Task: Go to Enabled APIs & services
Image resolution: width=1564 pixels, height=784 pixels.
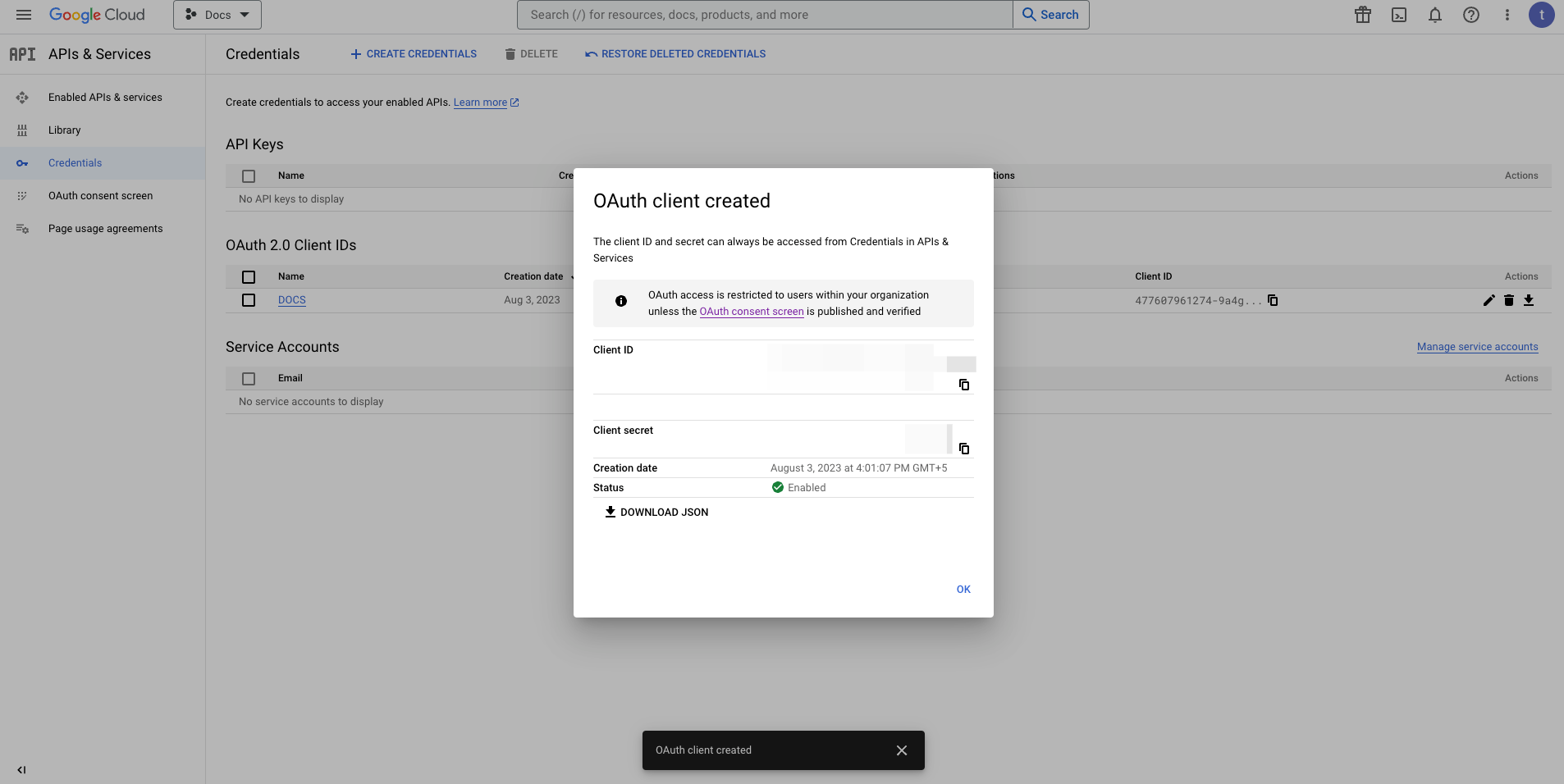Action: pos(105,98)
